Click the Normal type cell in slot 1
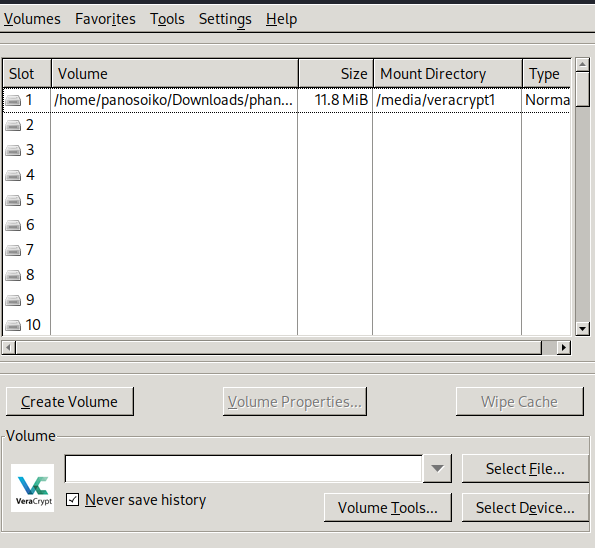 [547, 100]
